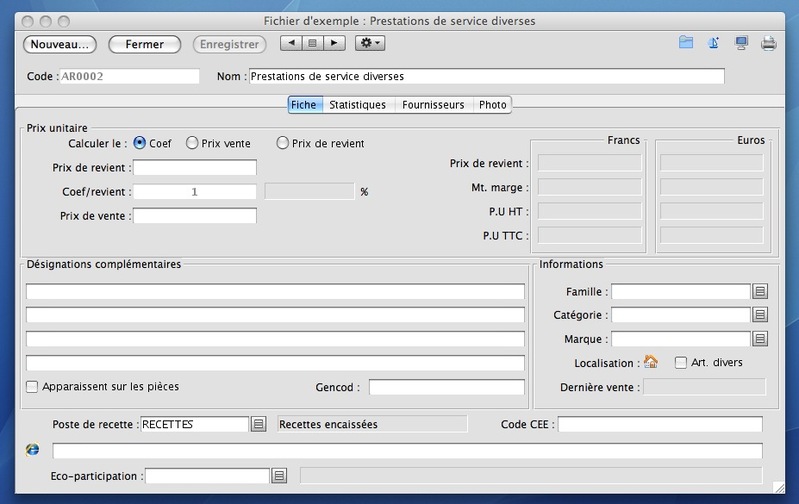799x504 pixels.
Task: Click the Enregistrer button
Action: [229, 44]
